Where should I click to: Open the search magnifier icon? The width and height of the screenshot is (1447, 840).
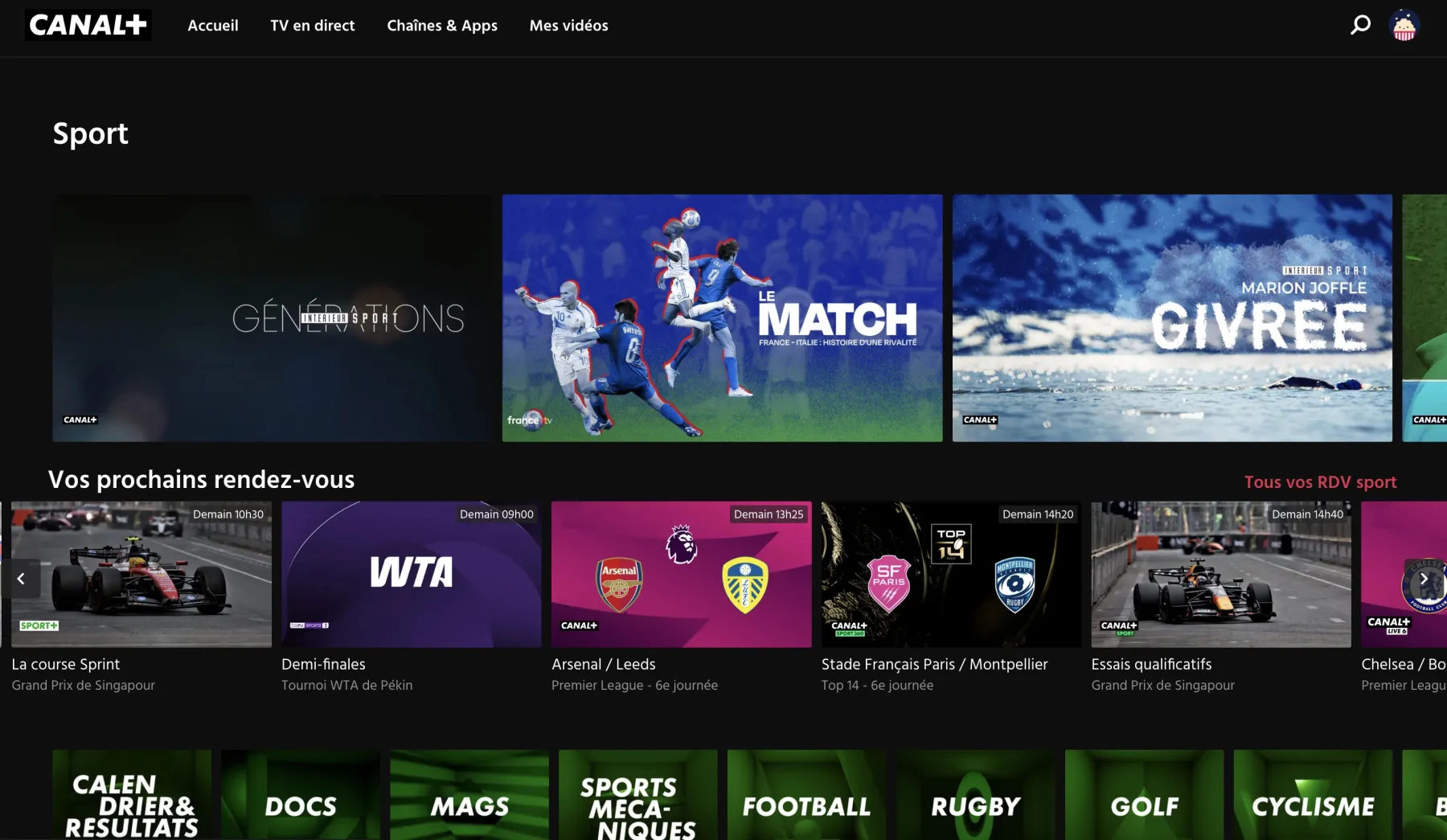click(1360, 25)
